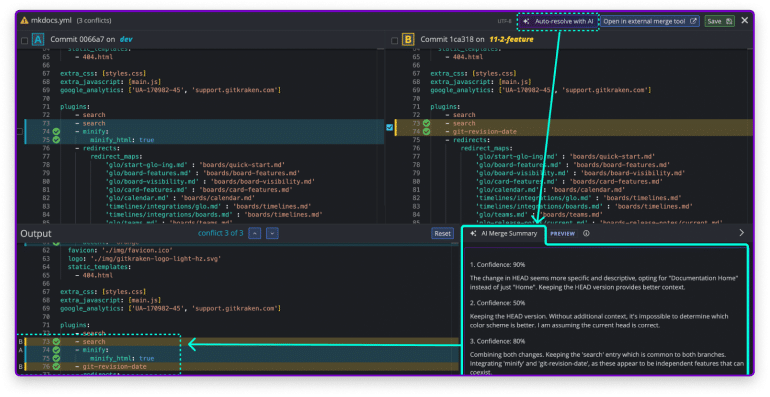Click line 73 search in pane B
The height and width of the screenshot is (397, 770).
(x=460, y=123)
